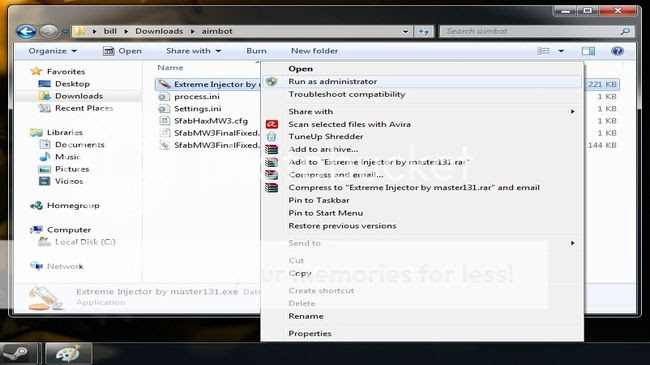Click the Name column header
The image size is (650, 365).
[170, 68]
